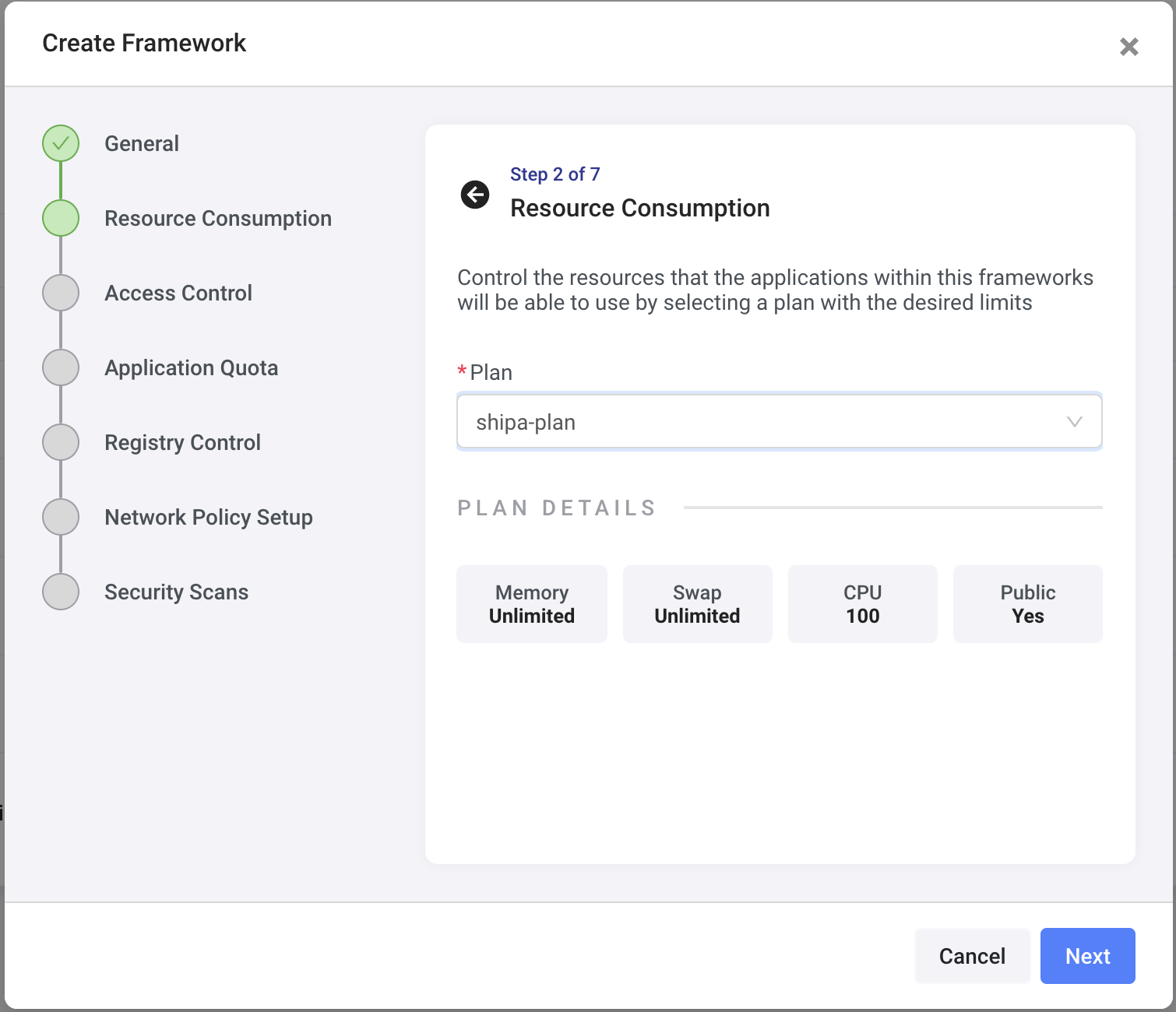The image size is (1176, 1012).
Task: Click the Application Quota step circle
Action: pyautogui.click(x=61, y=367)
